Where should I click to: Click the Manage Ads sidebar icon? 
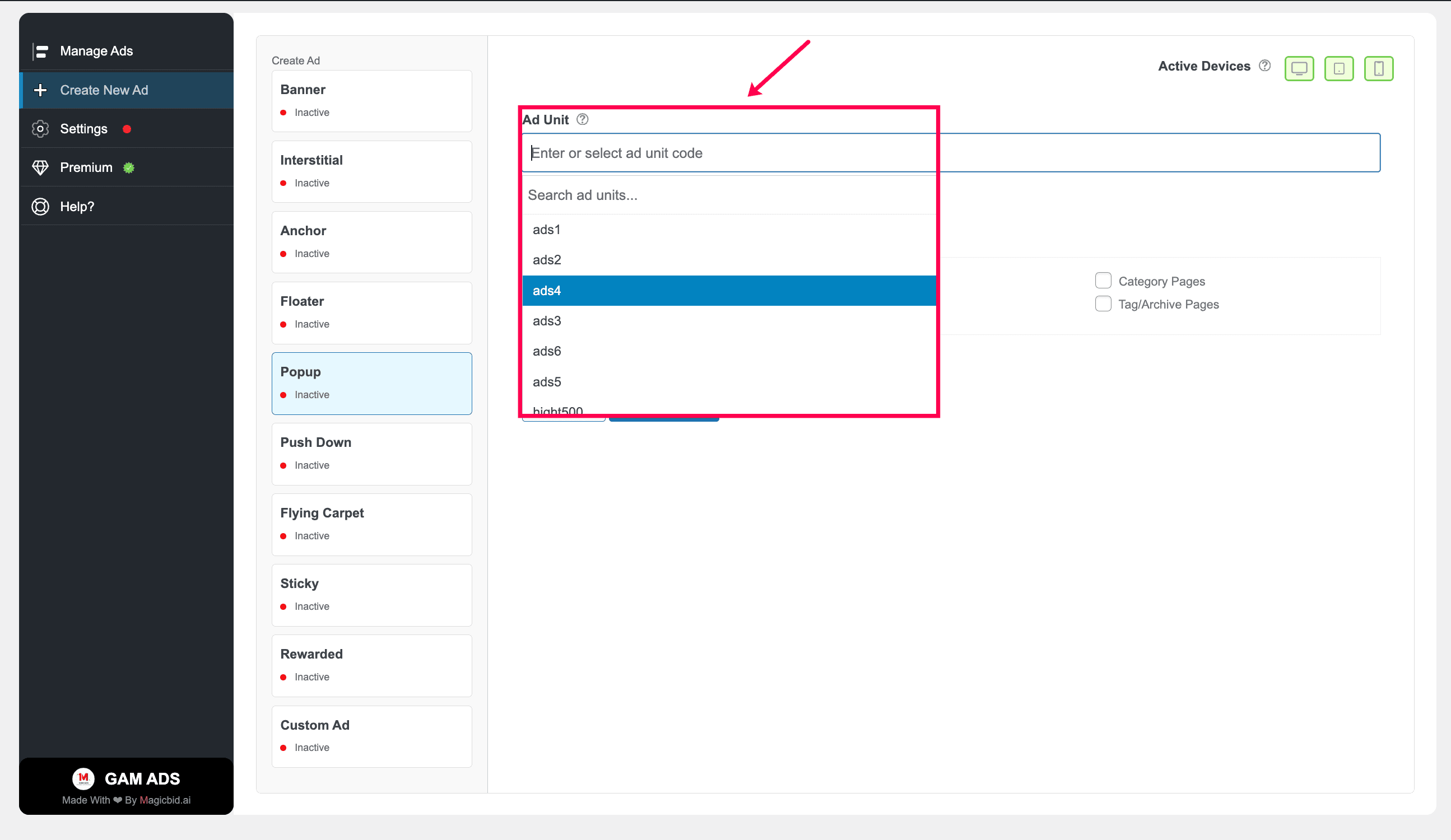[x=40, y=52]
